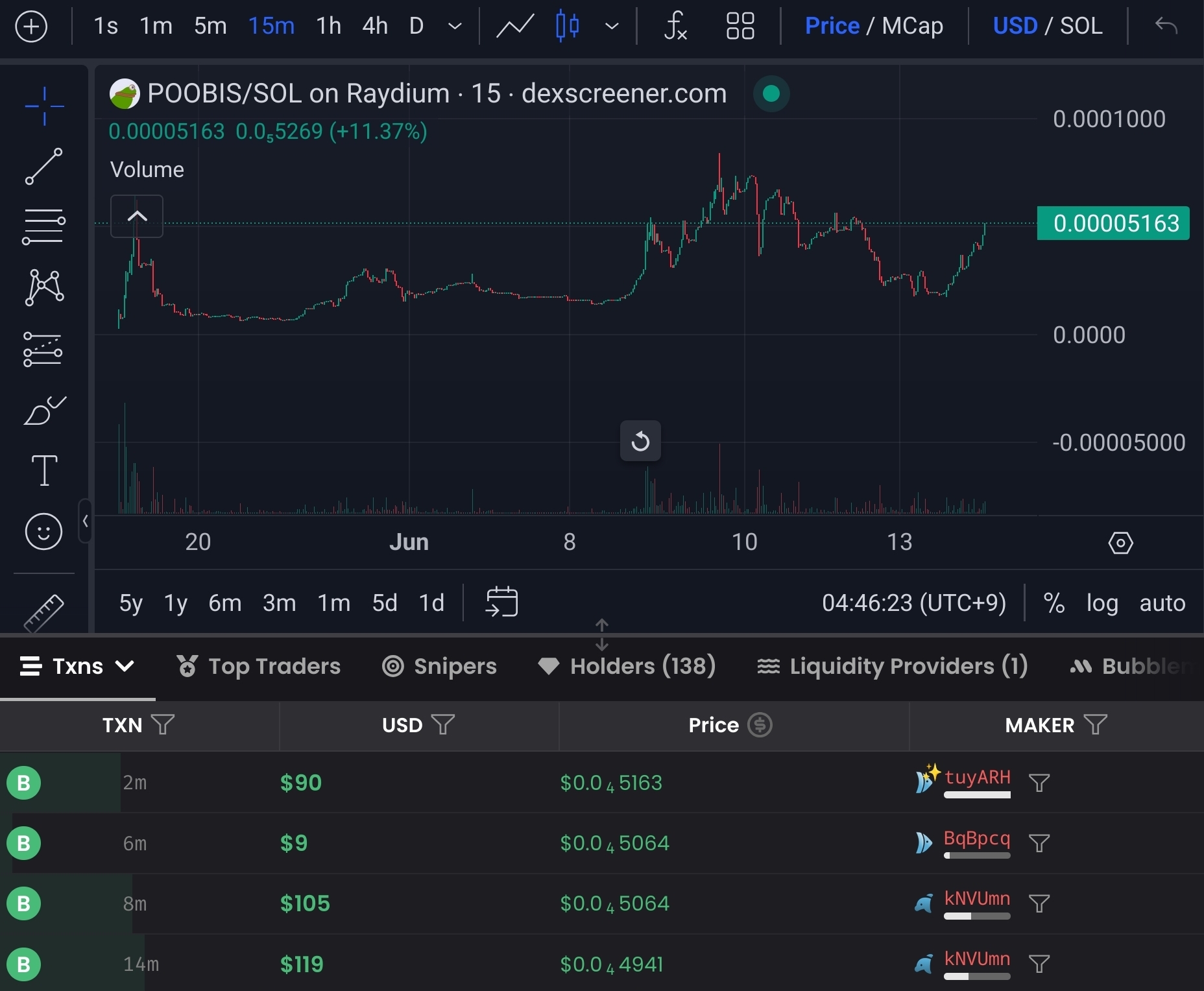This screenshot has height=991, width=1204.
Task: Select the 4h timeframe
Action: [375, 26]
